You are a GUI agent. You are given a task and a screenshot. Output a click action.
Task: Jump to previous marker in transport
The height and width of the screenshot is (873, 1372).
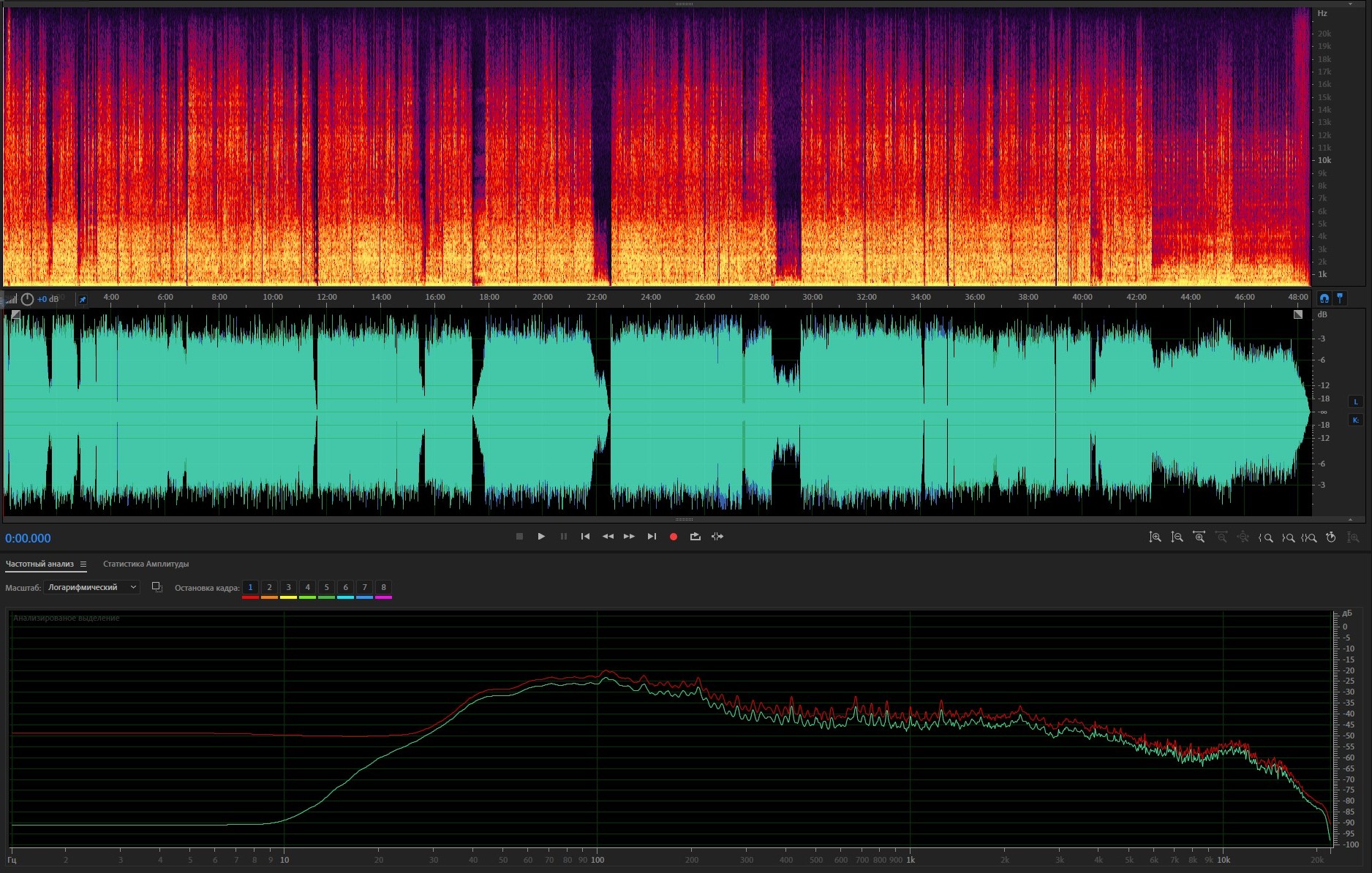click(x=585, y=537)
